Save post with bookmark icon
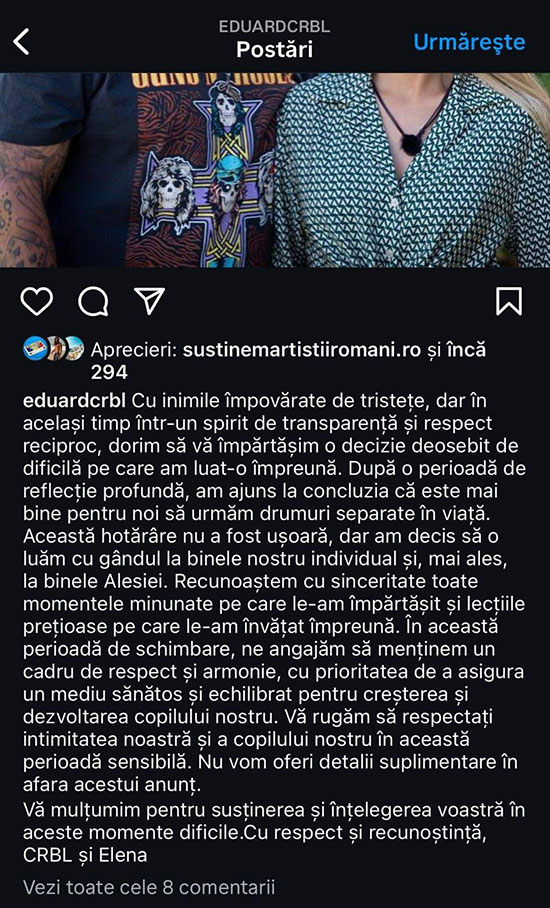The width and height of the screenshot is (550, 908). click(509, 301)
